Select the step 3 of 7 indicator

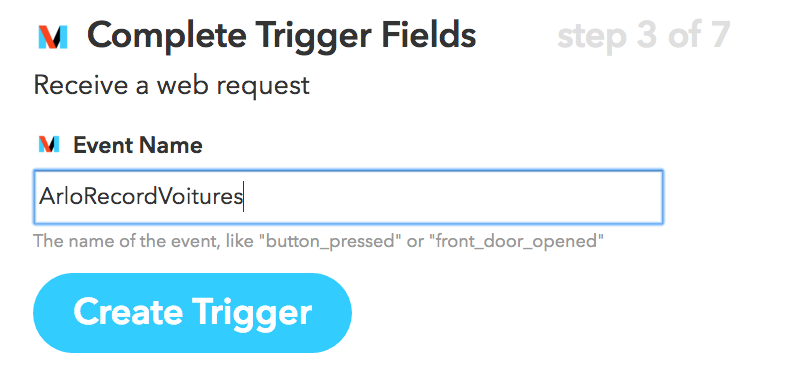[643, 36]
